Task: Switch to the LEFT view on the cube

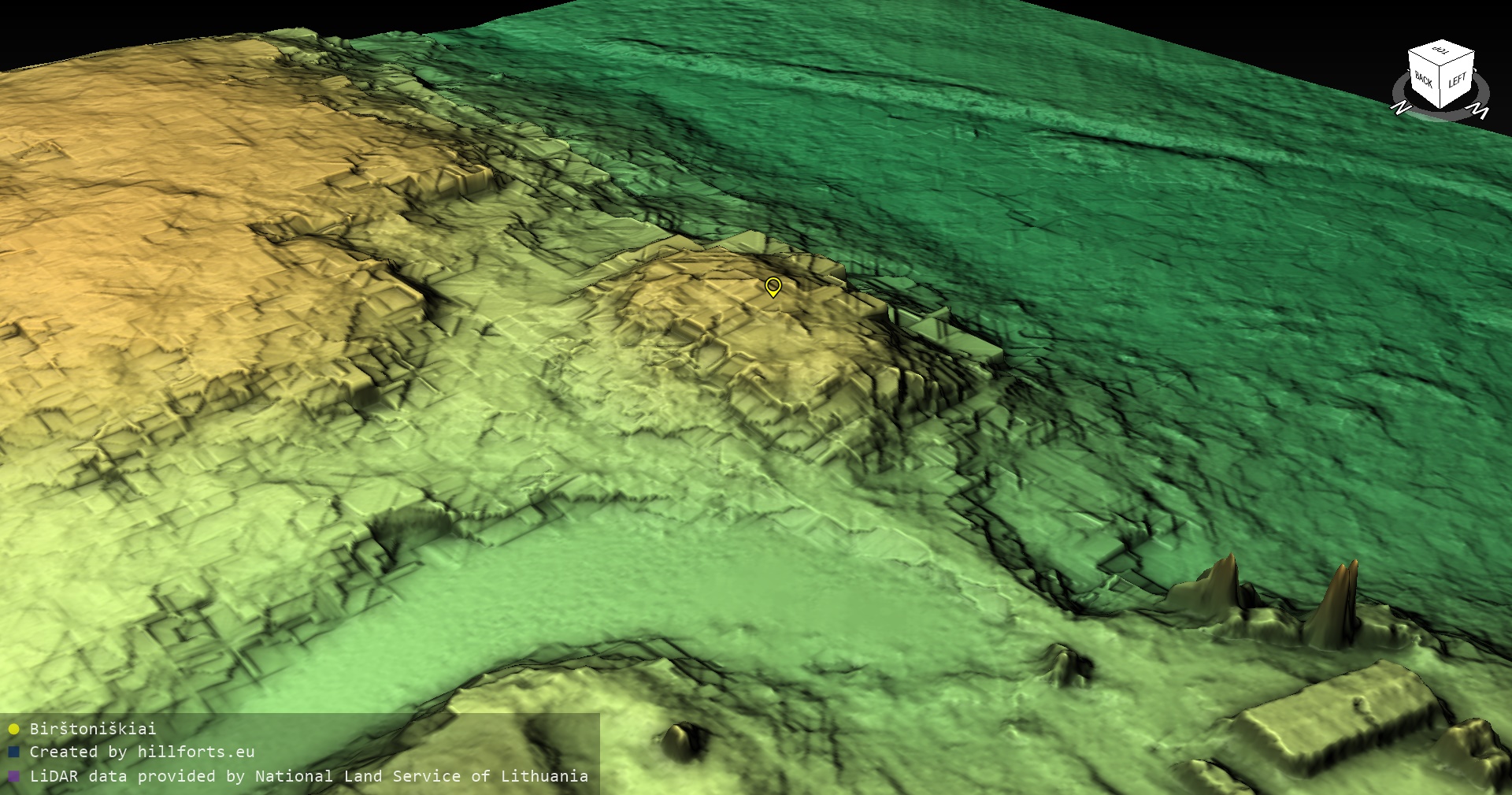Action: click(1457, 80)
